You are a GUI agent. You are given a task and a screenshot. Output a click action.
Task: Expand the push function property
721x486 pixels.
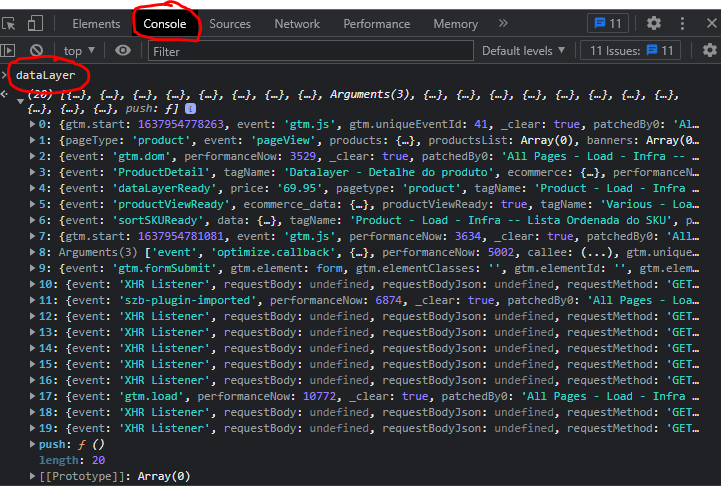(x=32, y=444)
